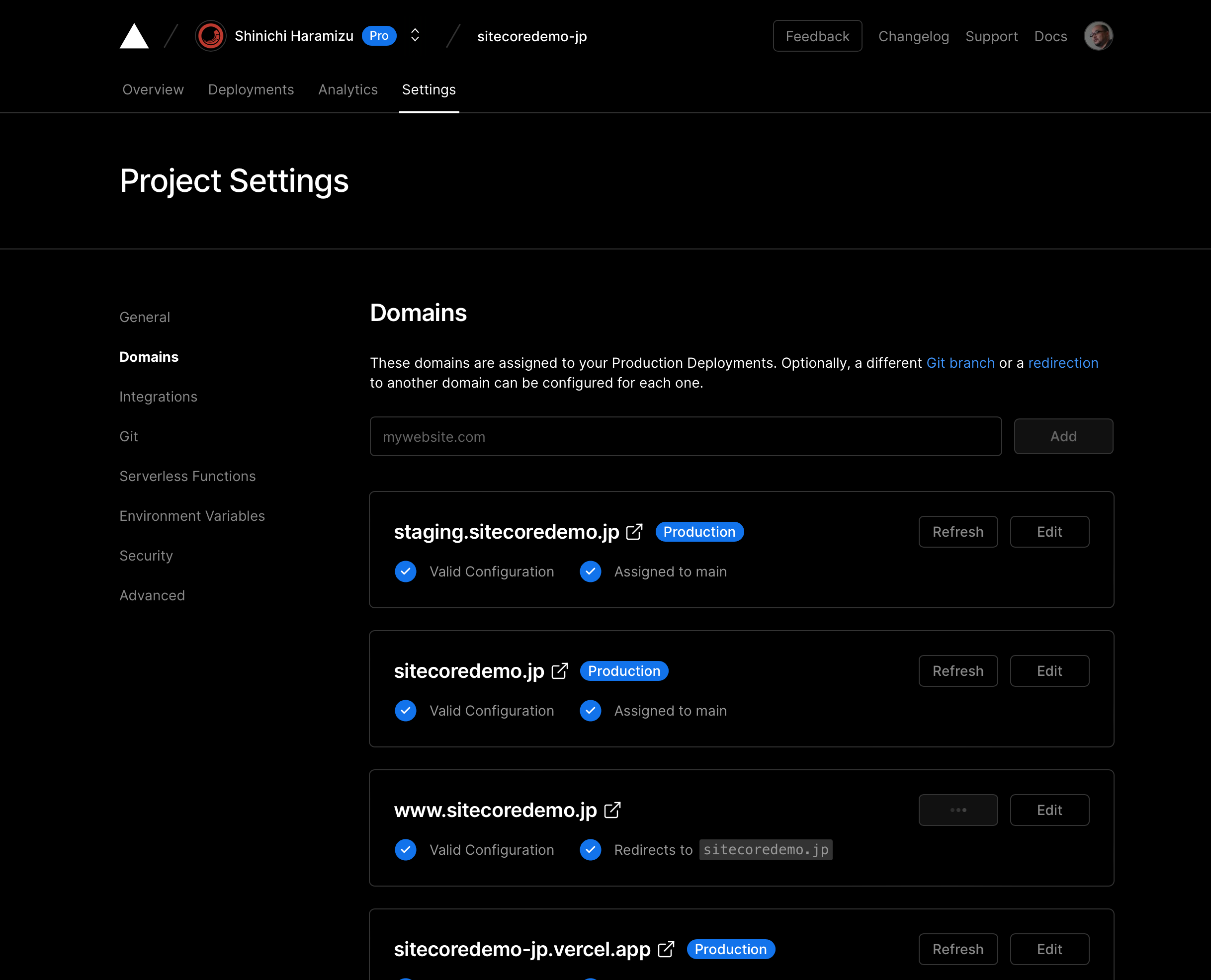1211x980 pixels.
Task: Click the Add domain button
Action: tap(1063, 436)
